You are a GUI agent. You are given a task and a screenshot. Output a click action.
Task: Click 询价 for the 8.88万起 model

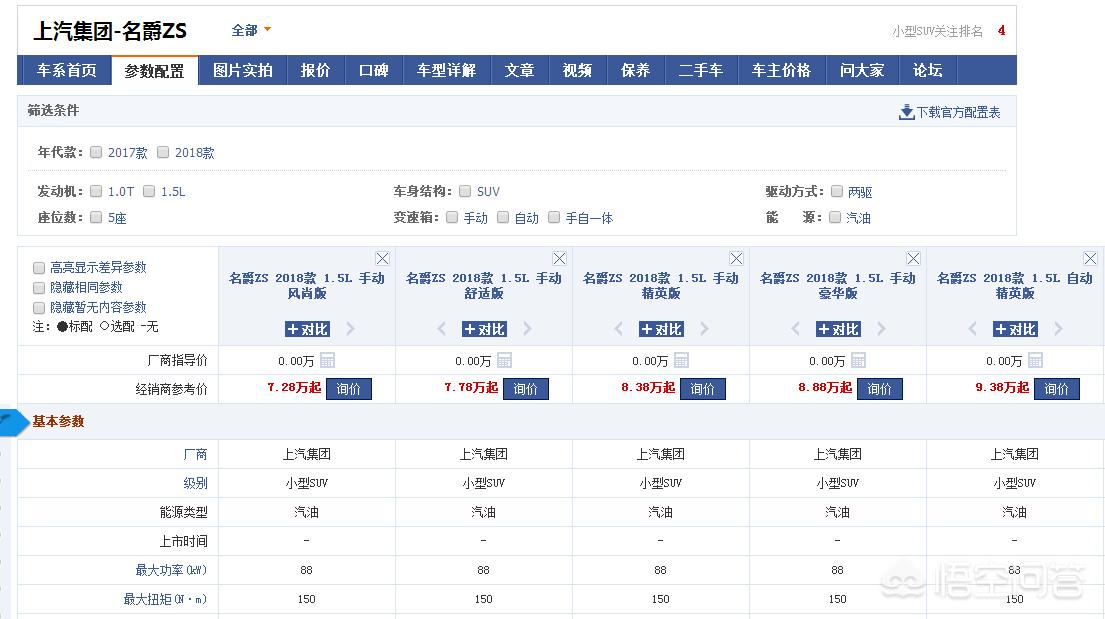tap(879, 388)
